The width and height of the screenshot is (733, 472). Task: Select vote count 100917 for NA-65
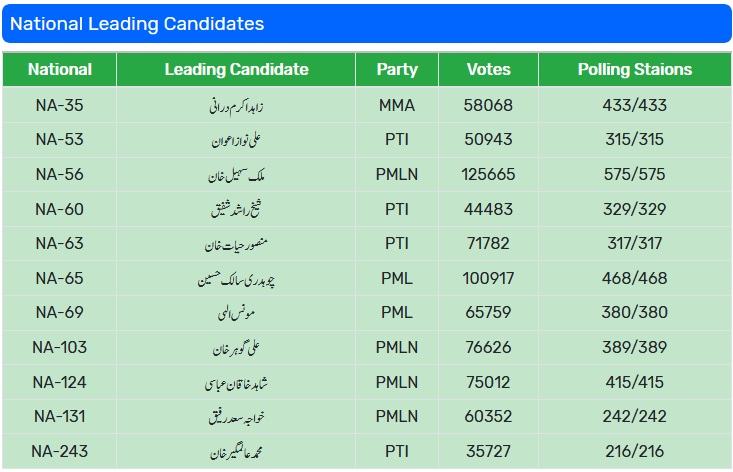click(x=489, y=278)
